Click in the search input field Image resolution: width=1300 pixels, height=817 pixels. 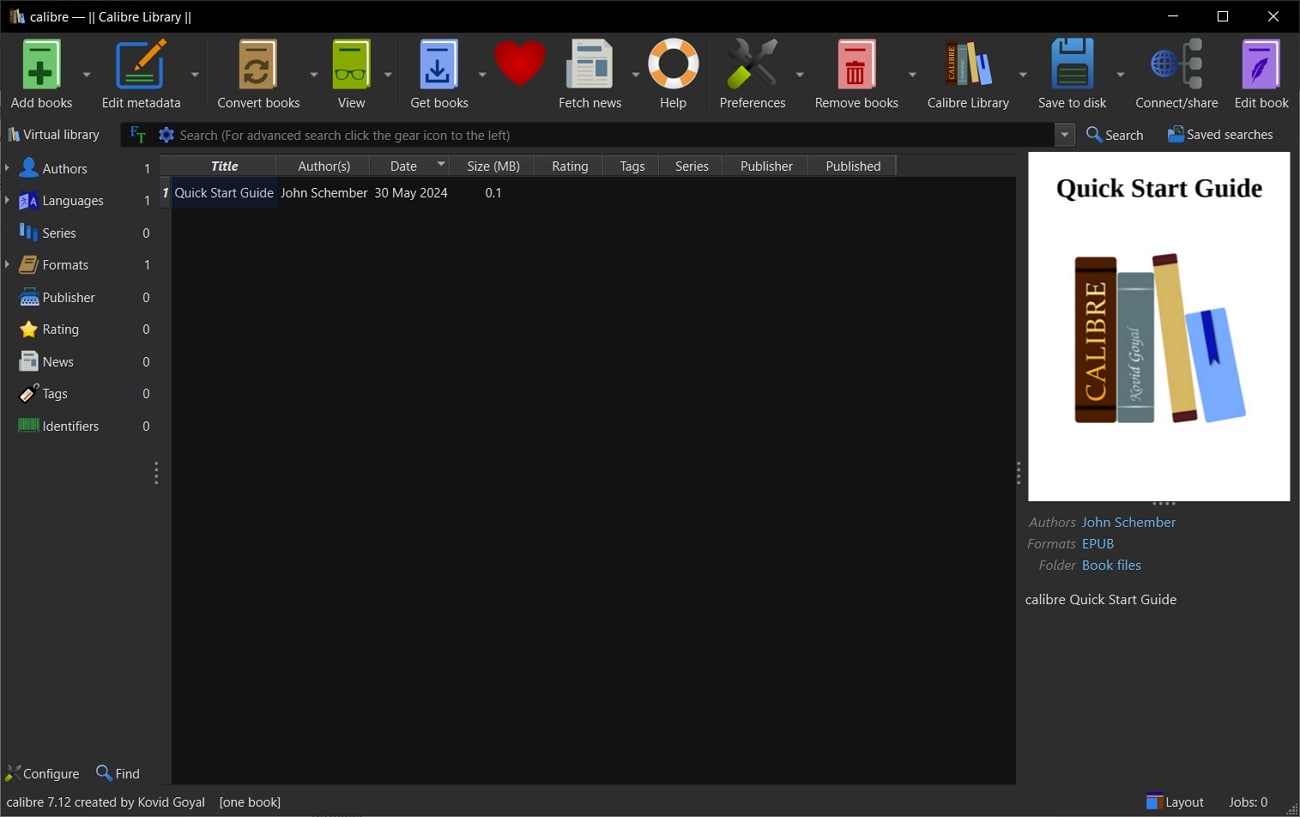coord(614,135)
